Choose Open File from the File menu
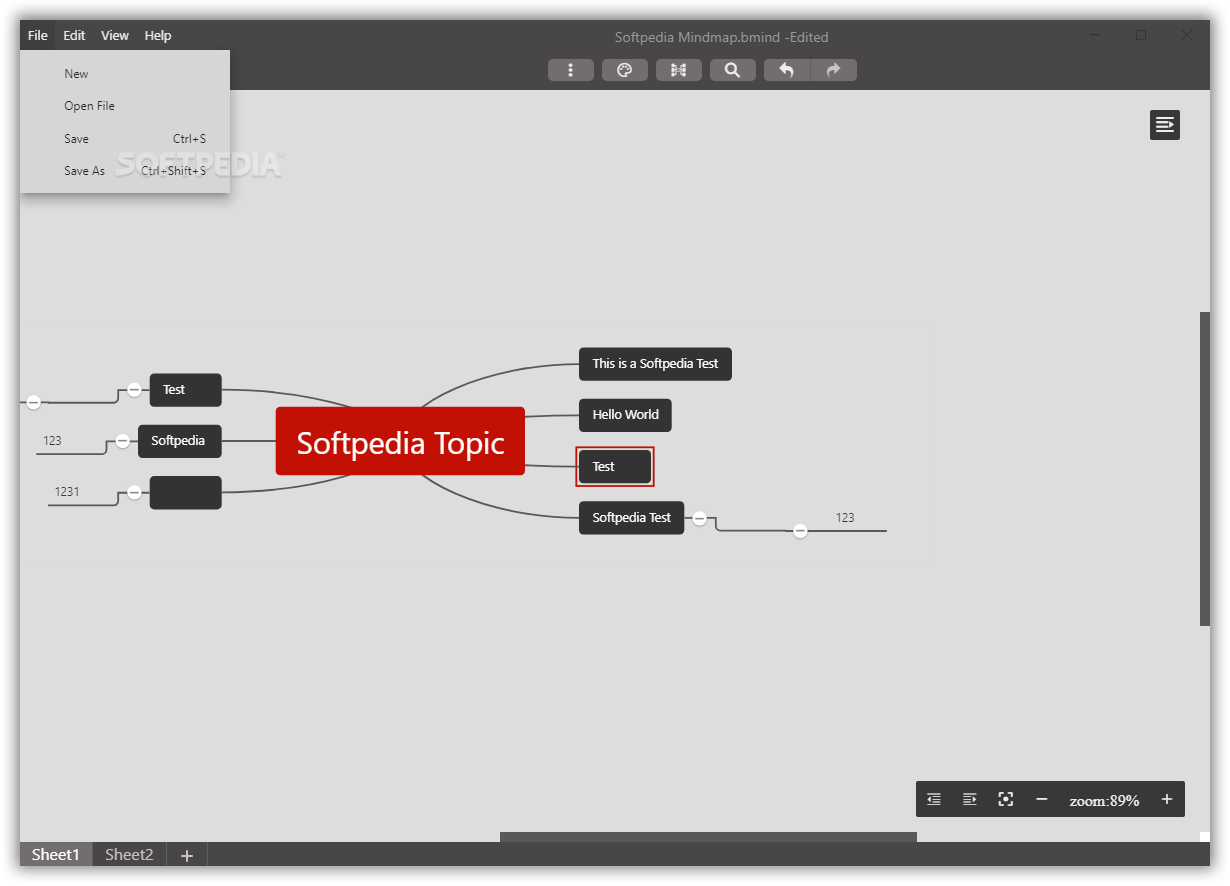Viewport: 1230px width, 886px height. [125, 106]
